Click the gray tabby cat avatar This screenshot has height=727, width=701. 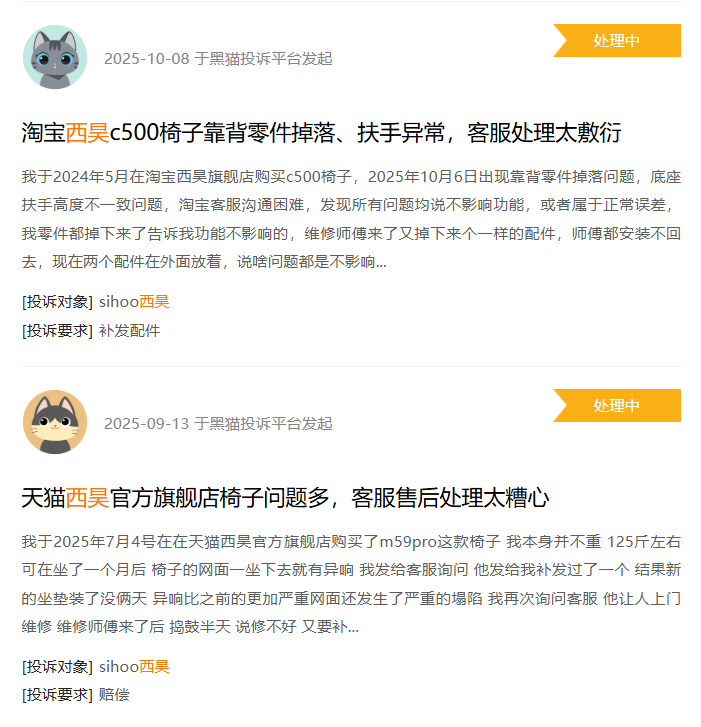click(55, 57)
